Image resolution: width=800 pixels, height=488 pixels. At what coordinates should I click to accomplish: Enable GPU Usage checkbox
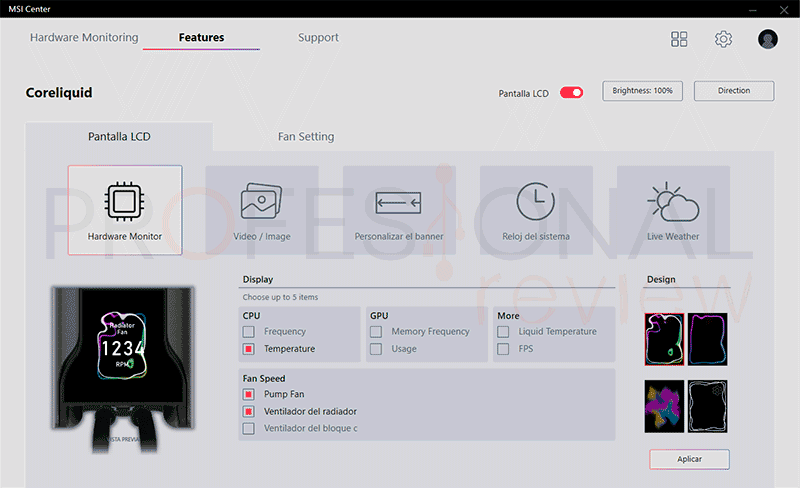tap(376, 349)
